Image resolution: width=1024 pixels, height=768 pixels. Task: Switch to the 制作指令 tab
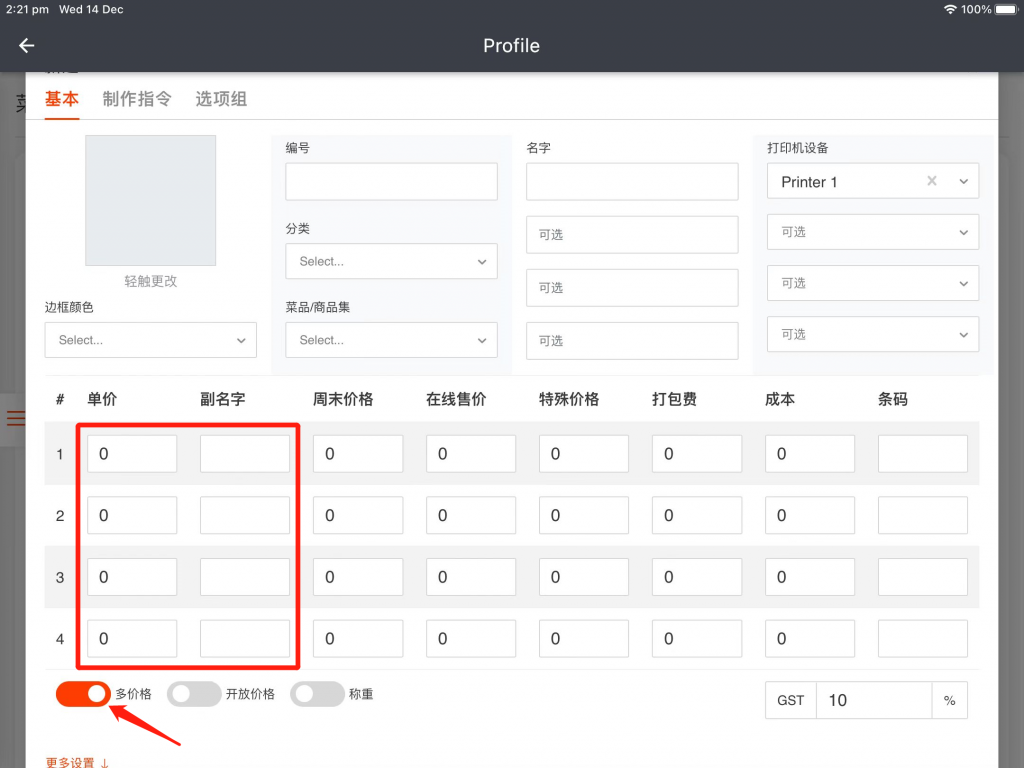[x=137, y=99]
